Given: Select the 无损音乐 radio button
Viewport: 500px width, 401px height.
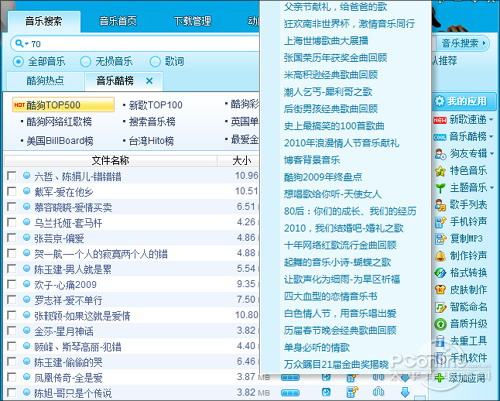Looking at the screenshot, I should point(85,61).
